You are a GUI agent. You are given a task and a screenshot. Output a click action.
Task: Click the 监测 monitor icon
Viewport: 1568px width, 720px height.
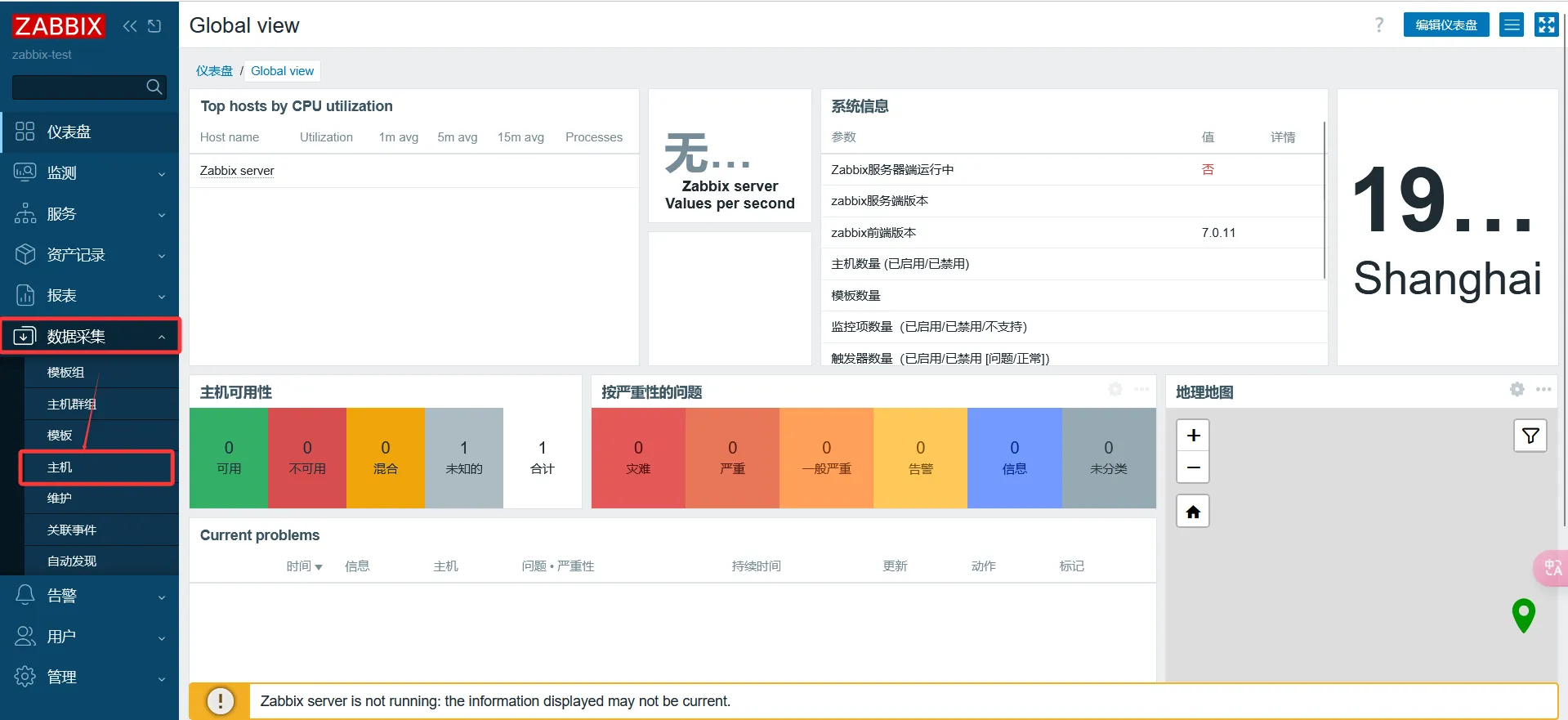pyautogui.click(x=25, y=172)
